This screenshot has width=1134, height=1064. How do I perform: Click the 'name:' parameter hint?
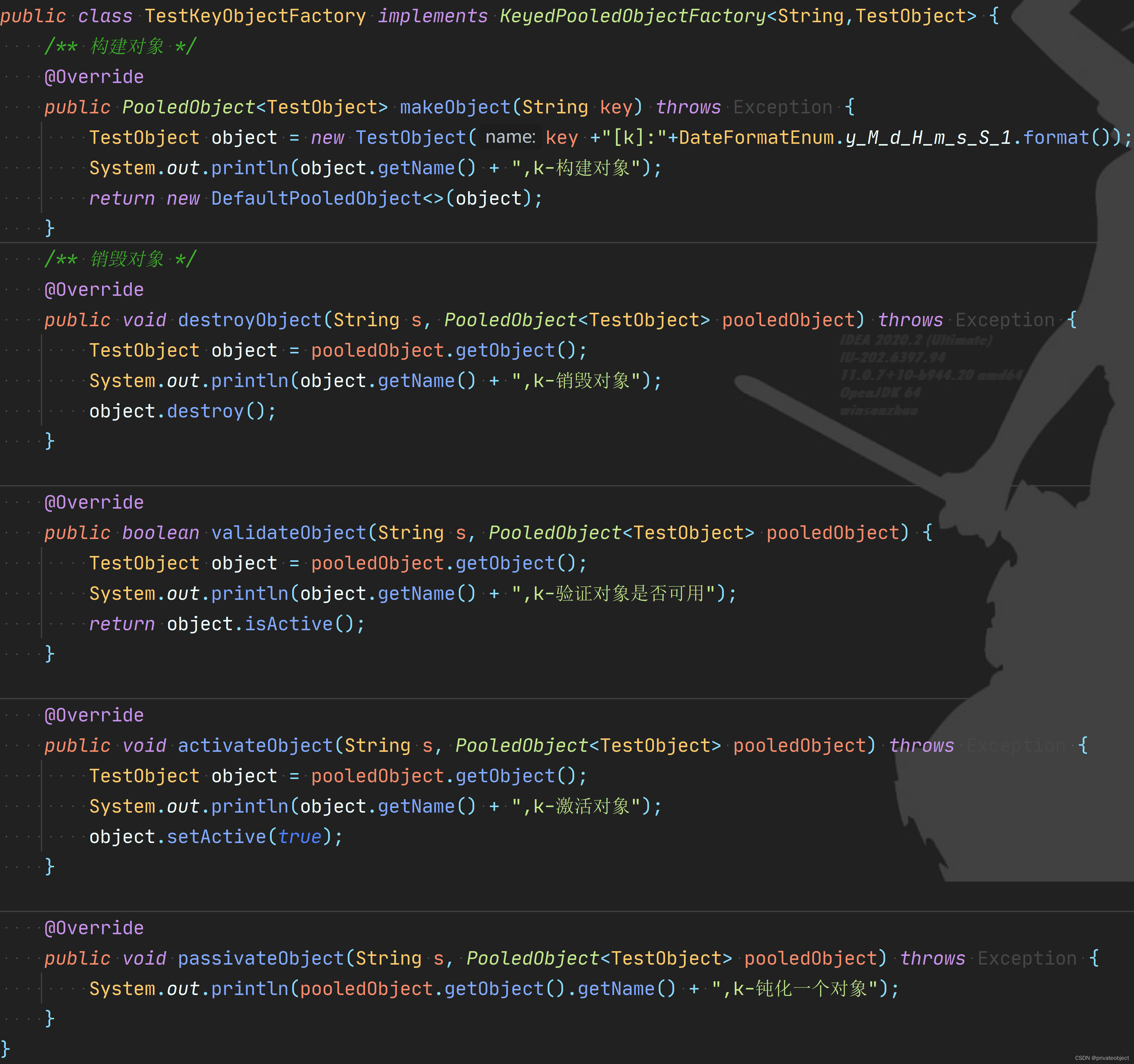click(510, 137)
